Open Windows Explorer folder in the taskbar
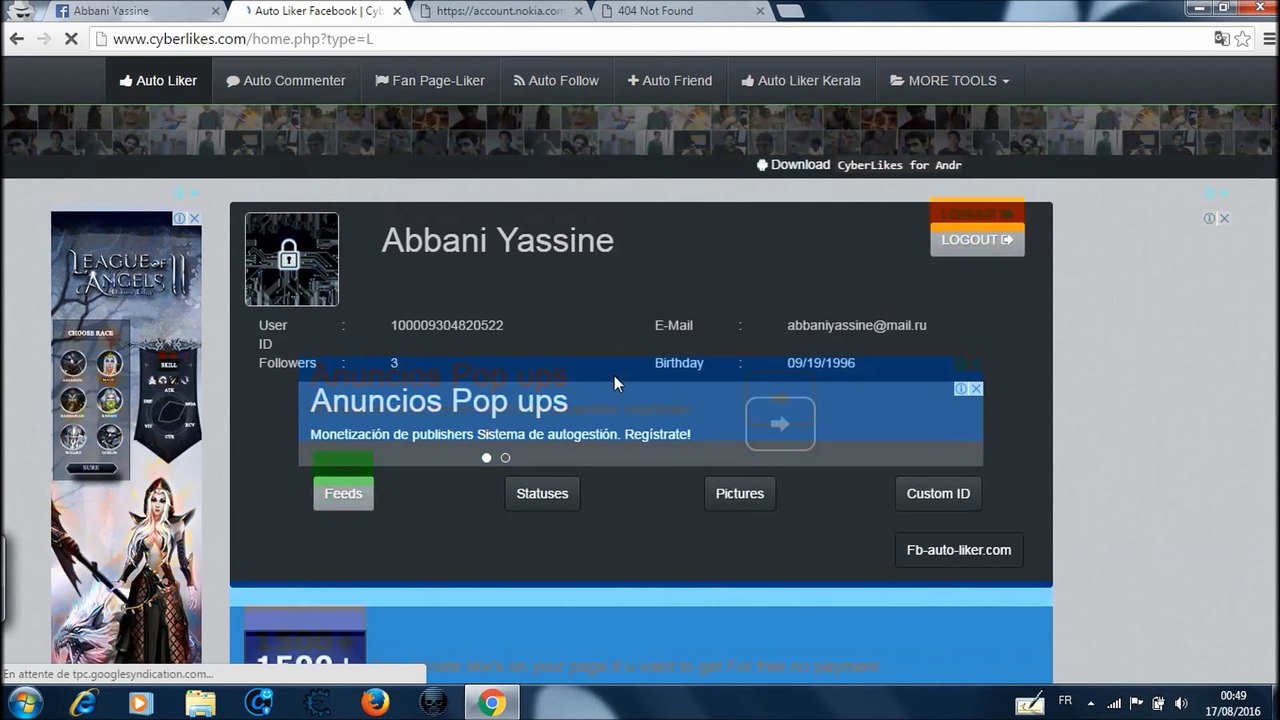The height and width of the screenshot is (720, 1280). [x=200, y=703]
